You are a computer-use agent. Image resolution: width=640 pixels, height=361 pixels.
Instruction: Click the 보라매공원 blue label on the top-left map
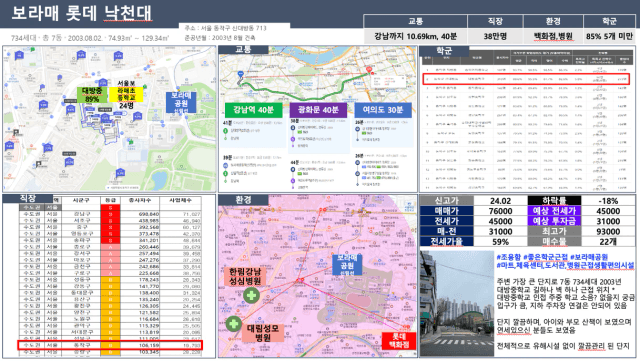pyautogui.click(x=180, y=102)
